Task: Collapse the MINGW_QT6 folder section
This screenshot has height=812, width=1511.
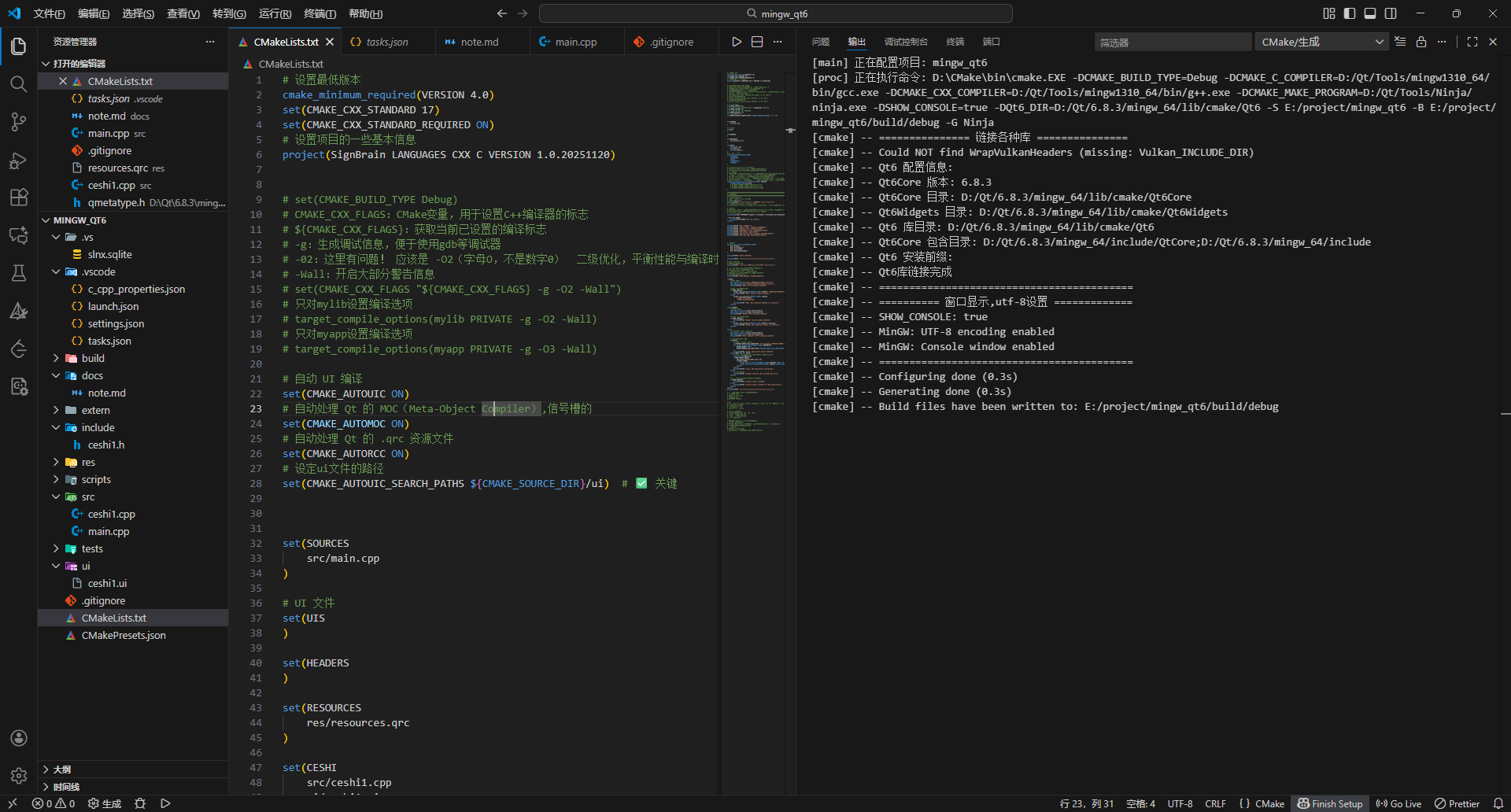Action: [x=134, y=220]
